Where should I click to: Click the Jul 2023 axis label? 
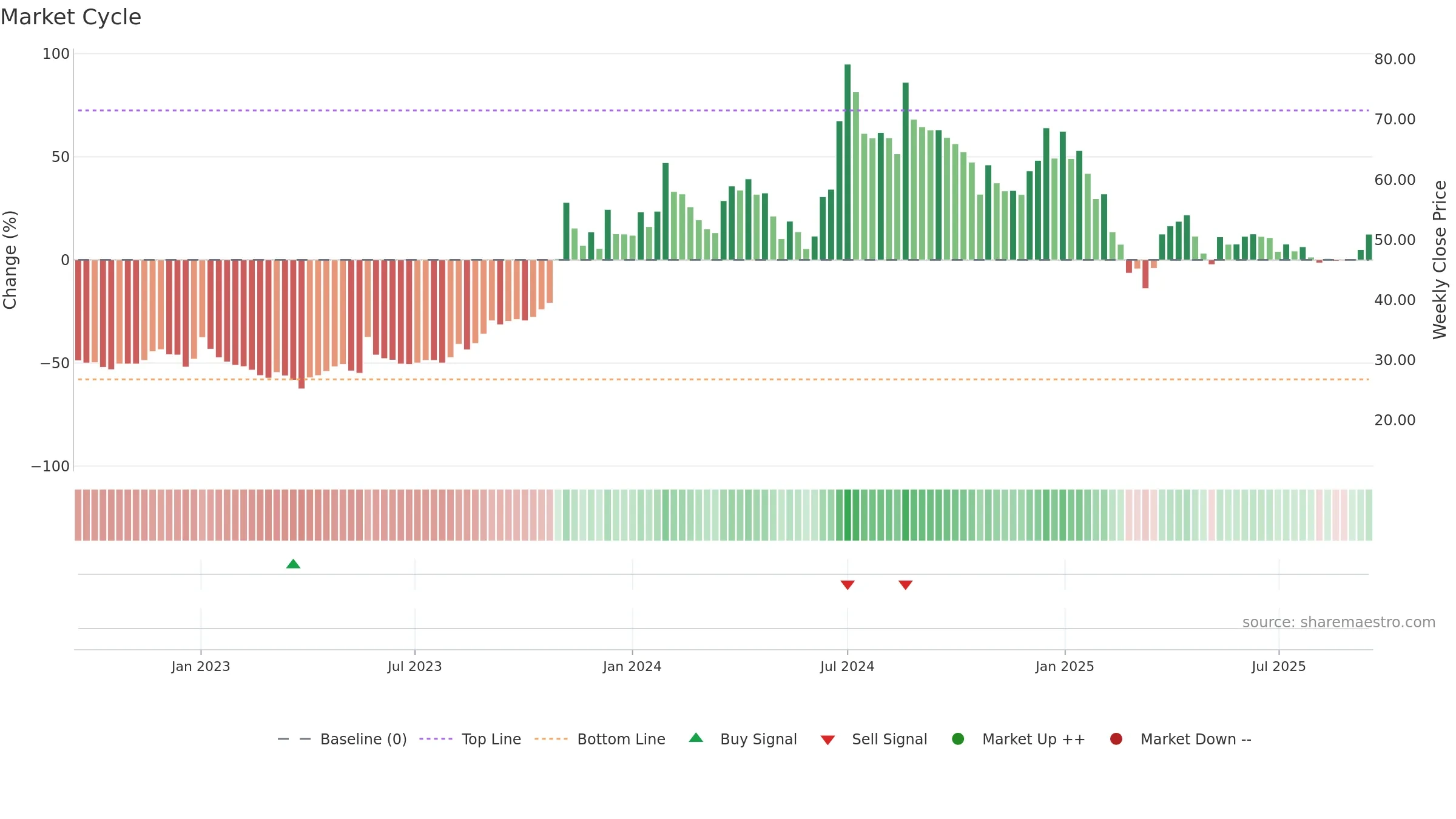pos(415,667)
